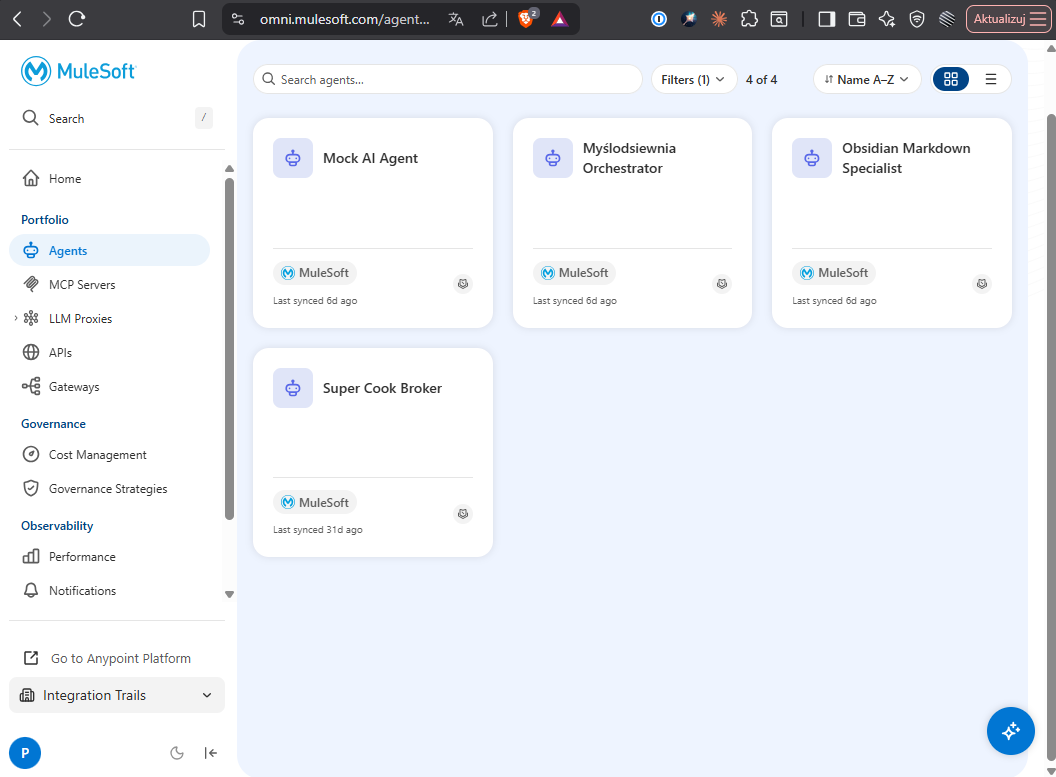The height and width of the screenshot is (777, 1056).
Task: Click the MuleSoft logo
Action: [78, 71]
